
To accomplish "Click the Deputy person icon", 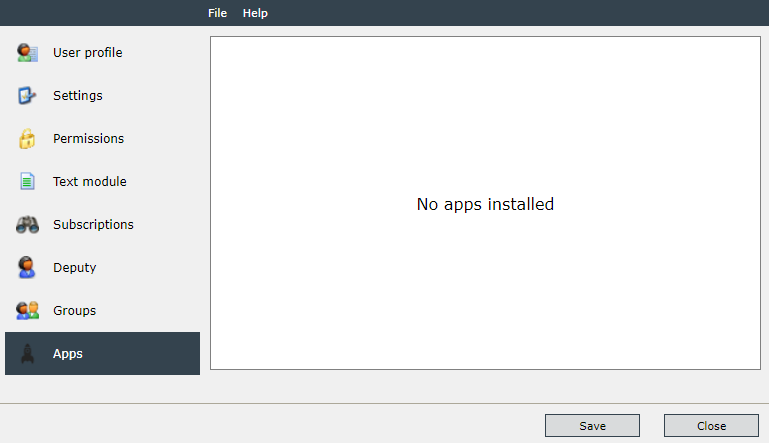I will tap(26, 267).
